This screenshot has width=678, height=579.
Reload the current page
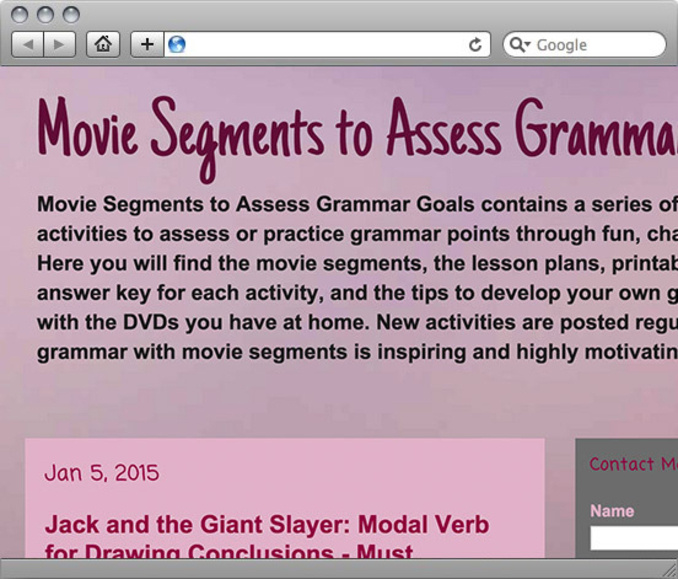coord(475,44)
